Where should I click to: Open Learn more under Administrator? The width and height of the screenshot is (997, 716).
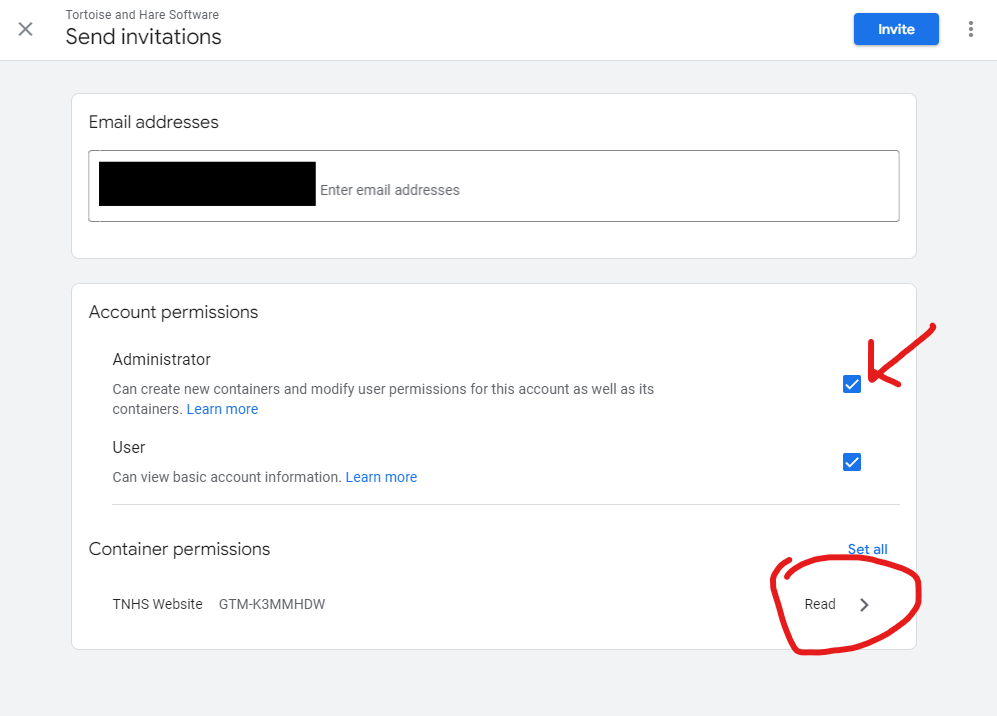222,408
